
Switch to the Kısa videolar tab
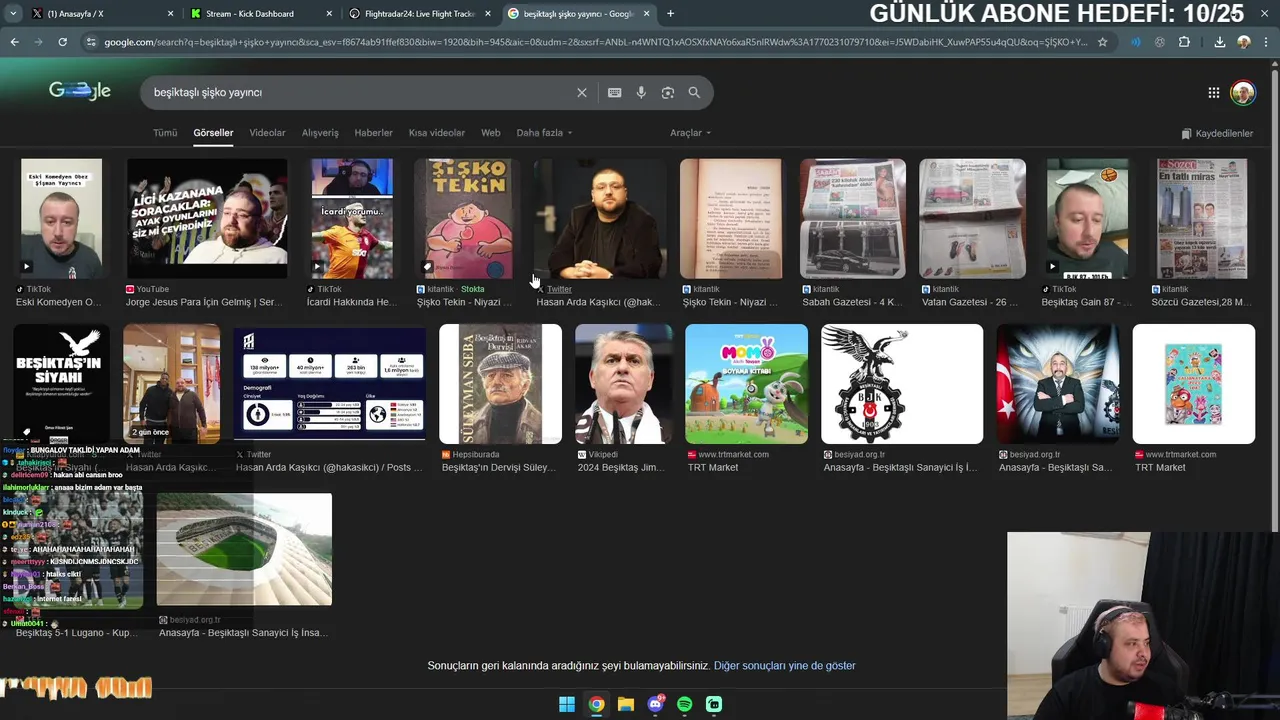(437, 132)
